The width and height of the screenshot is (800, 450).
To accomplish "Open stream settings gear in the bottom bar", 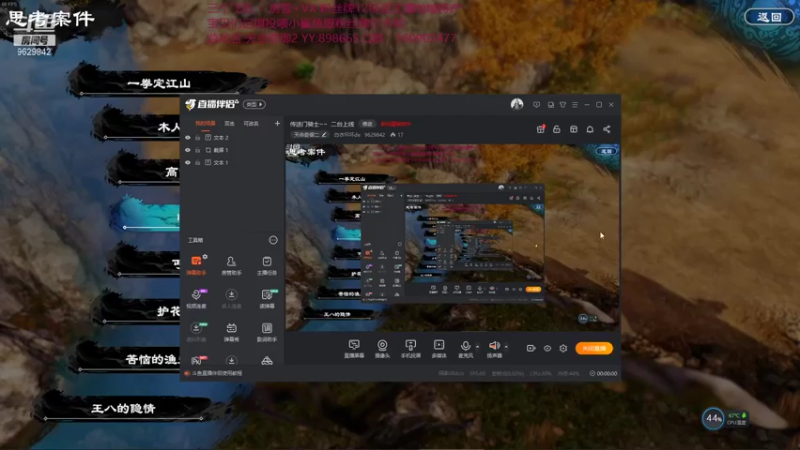I will pos(563,348).
